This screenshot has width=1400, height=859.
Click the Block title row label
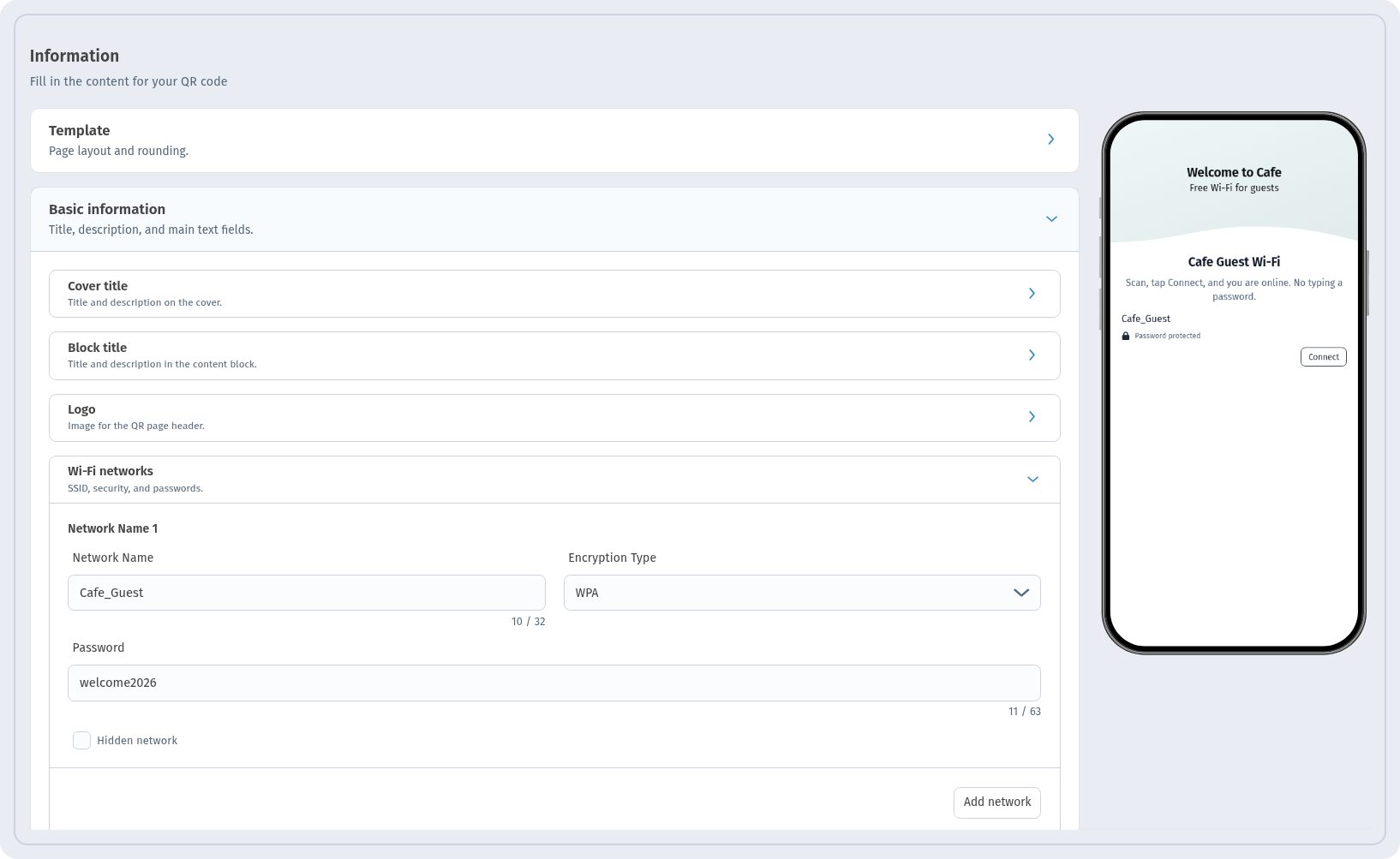click(98, 348)
